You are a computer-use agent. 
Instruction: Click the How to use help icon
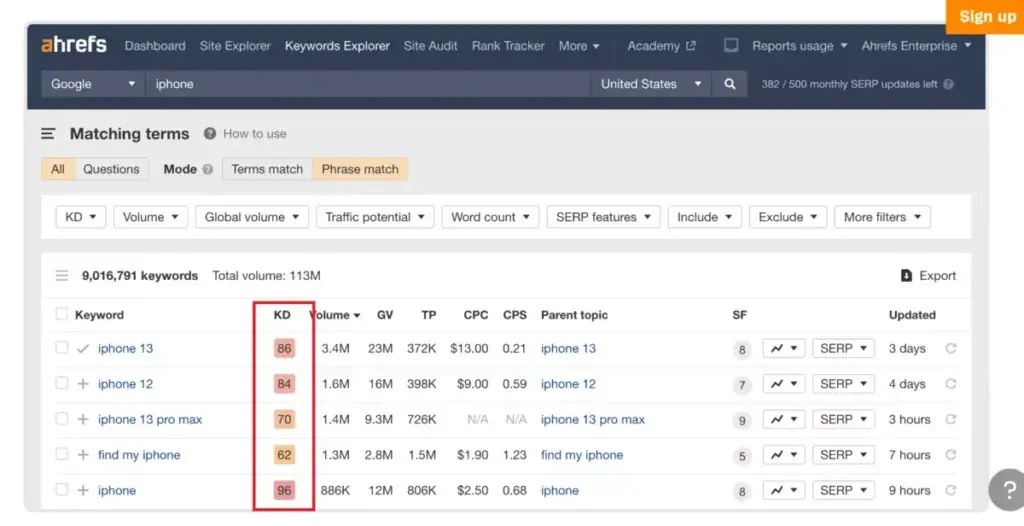[x=210, y=133]
